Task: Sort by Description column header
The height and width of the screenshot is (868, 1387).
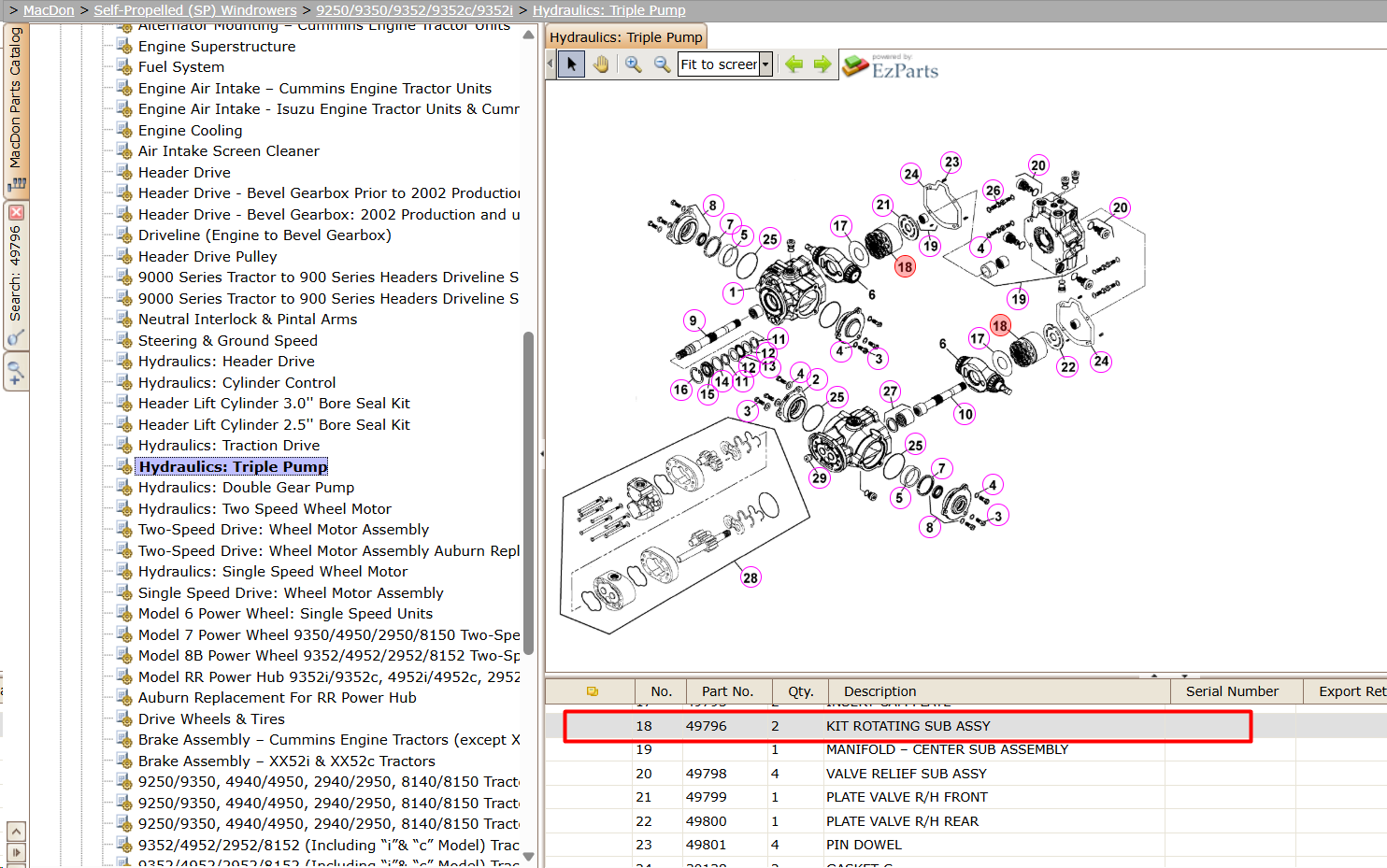Action: click(x=879, y=691)
